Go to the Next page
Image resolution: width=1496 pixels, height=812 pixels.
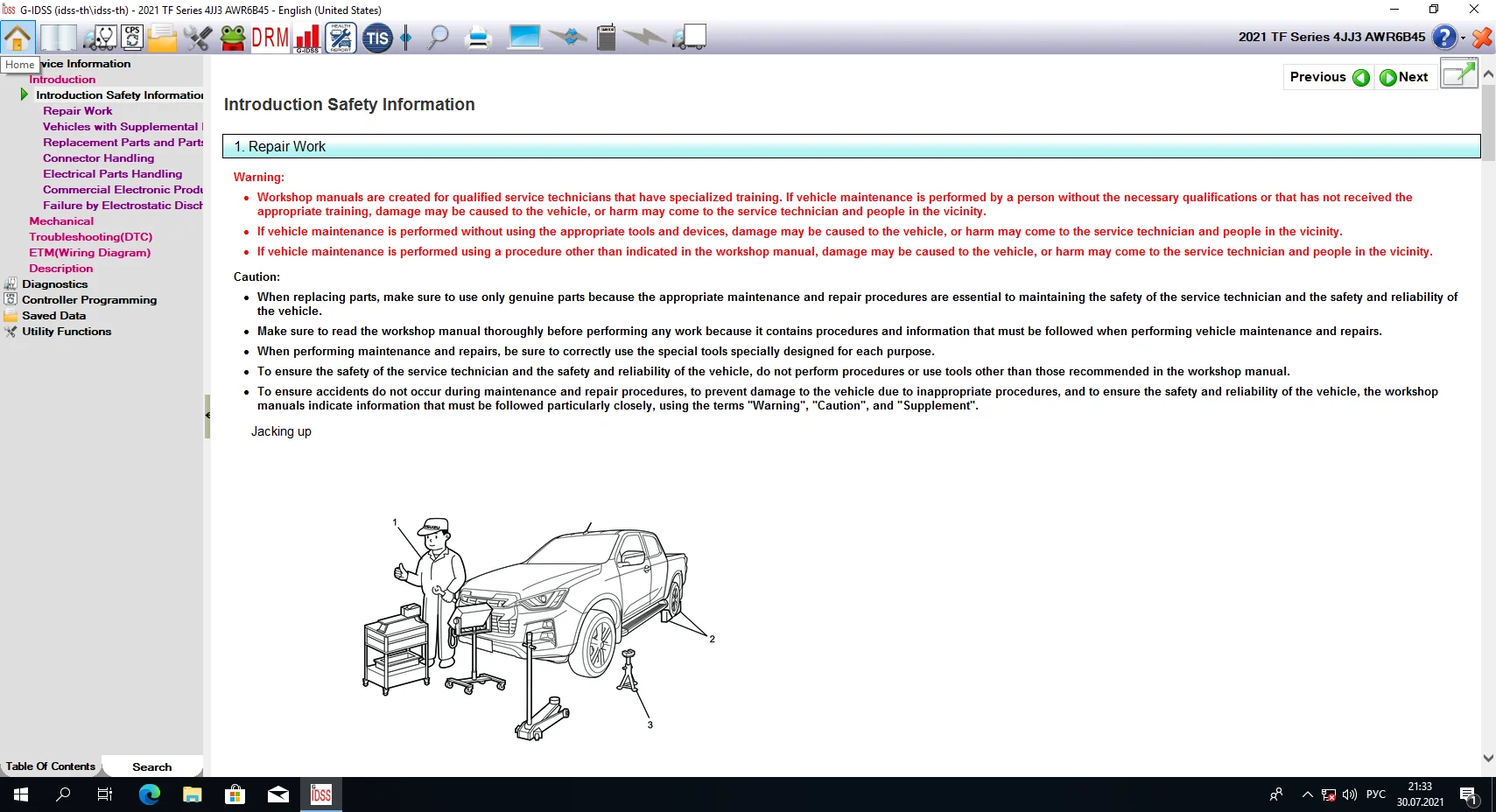click(x=1405, y=77)
